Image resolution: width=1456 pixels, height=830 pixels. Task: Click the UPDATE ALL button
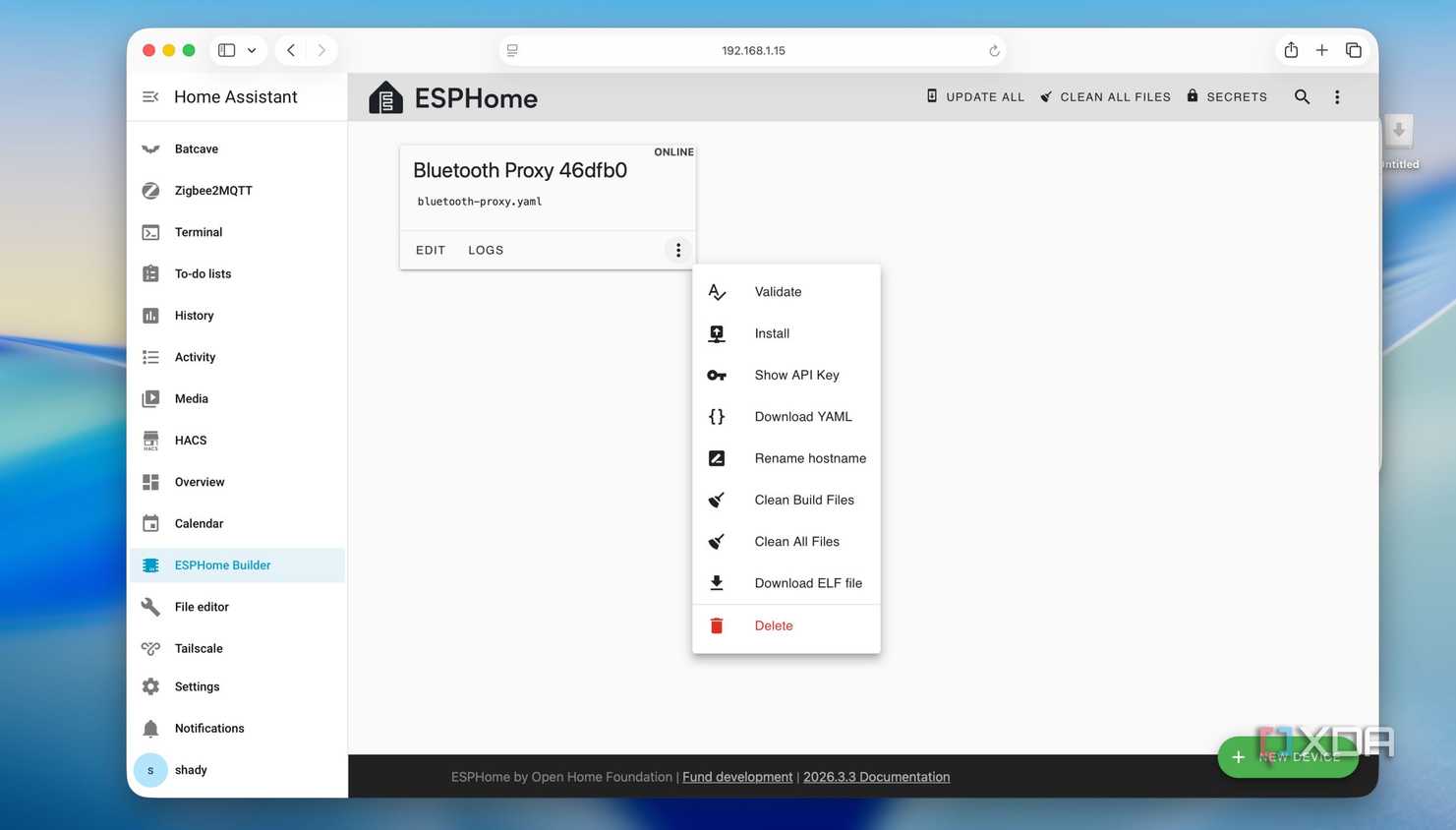coord(975,96)
